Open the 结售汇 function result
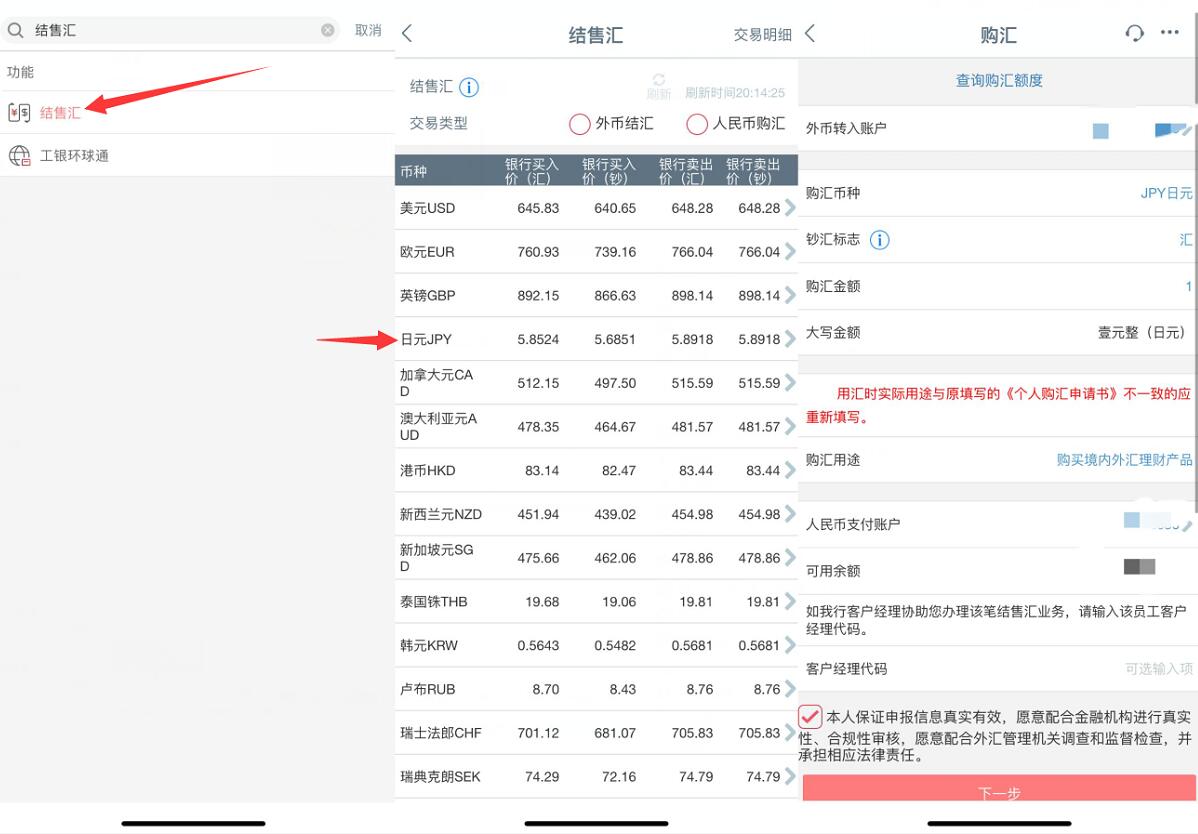This screenshot has width=1198, height=834. (197, 112)
